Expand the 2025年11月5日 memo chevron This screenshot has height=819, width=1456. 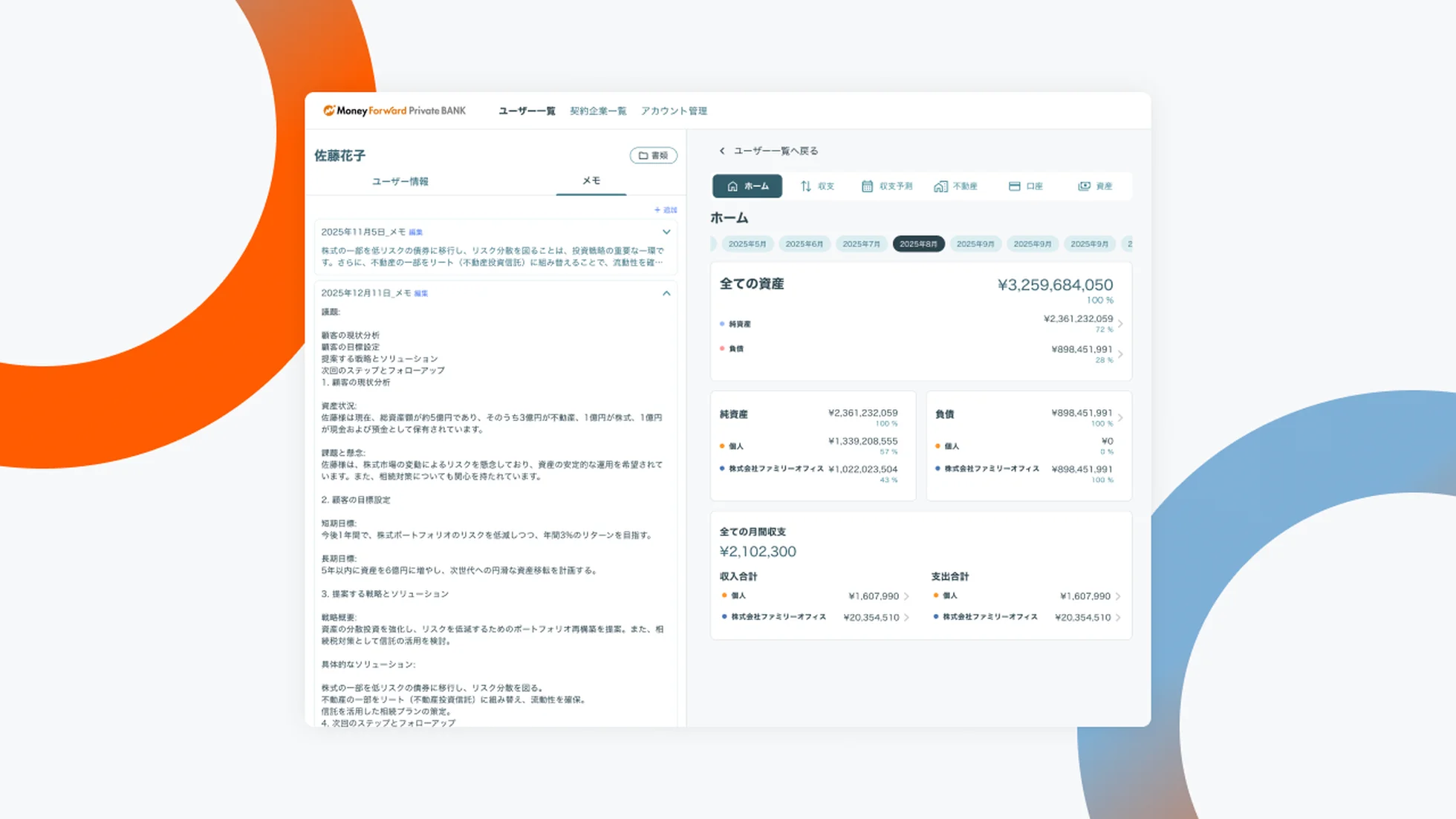pos(666,232)
